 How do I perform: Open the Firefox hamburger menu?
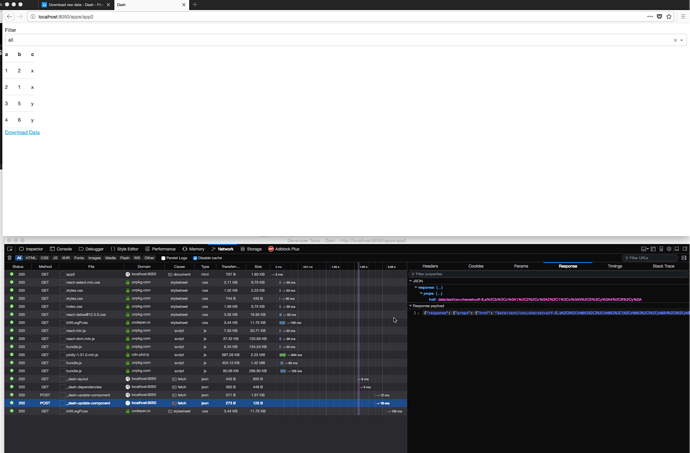683,16
